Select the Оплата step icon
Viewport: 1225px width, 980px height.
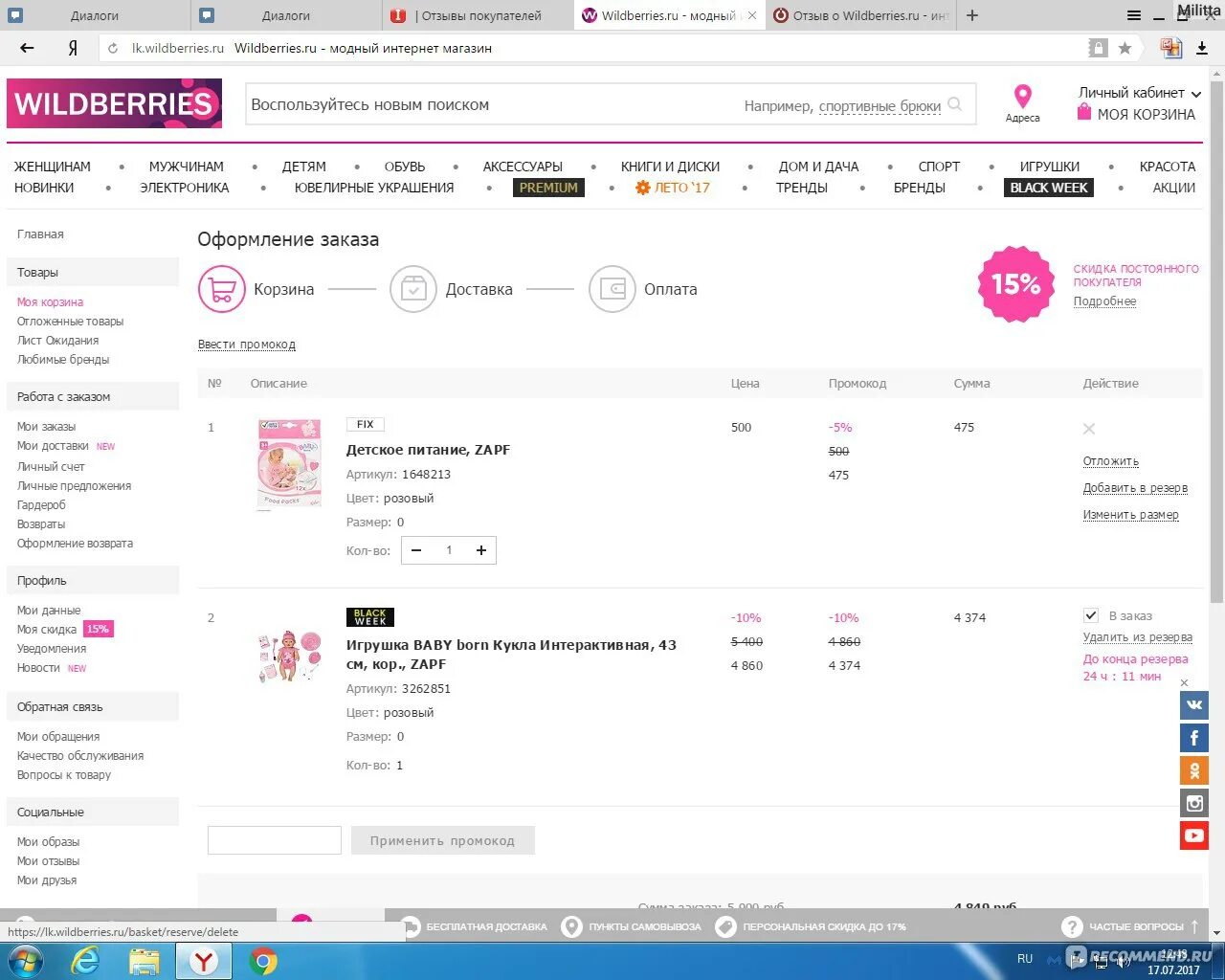coord(612,289)
